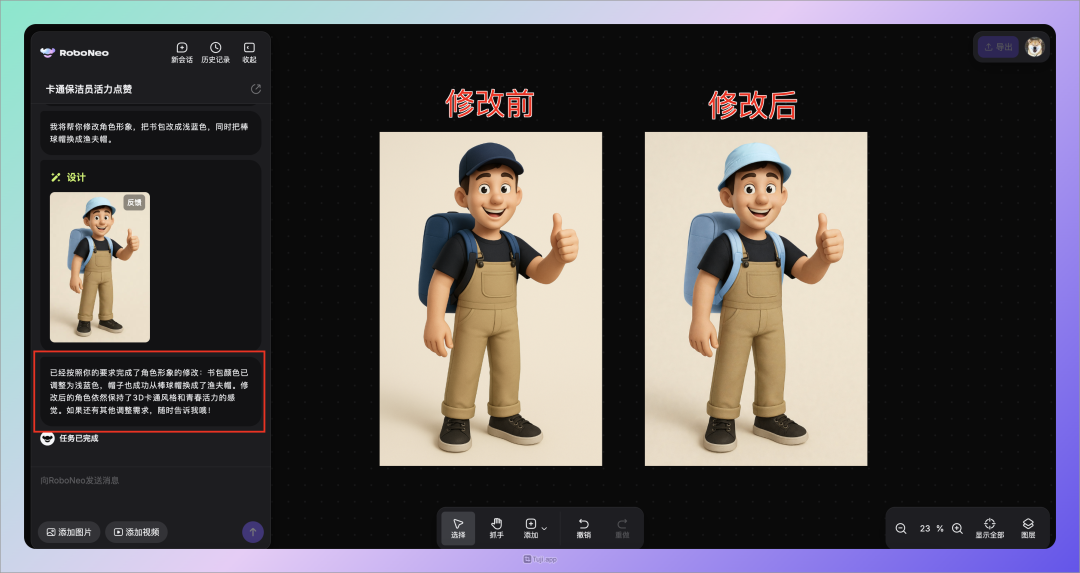The width and height of the screenshot is (1080, 573).
Task: Click the share icon beside conversation title
Action: pyautogui.click(x=255, y=89)
